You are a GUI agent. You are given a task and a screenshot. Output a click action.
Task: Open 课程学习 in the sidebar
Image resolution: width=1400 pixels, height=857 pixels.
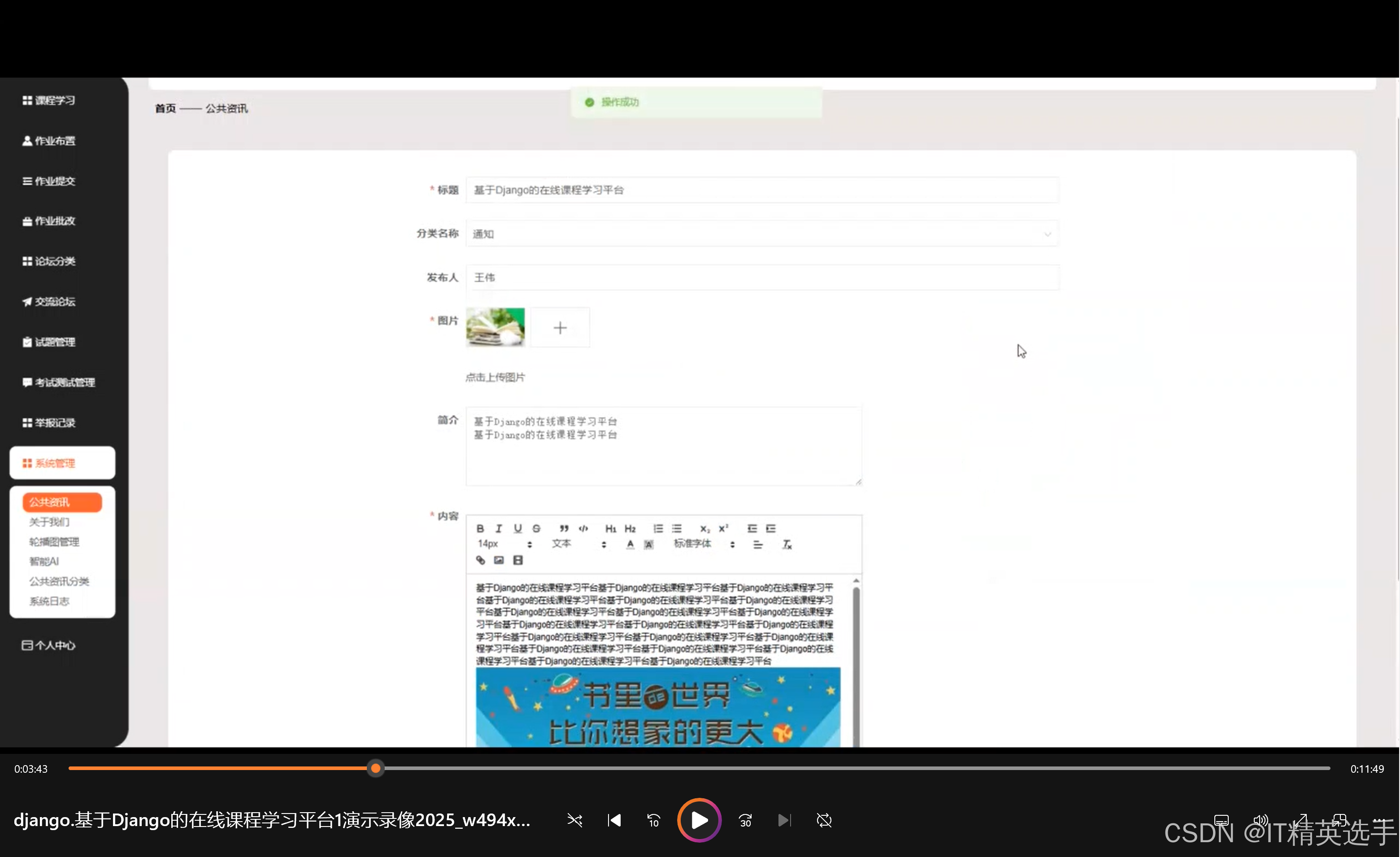click(49, 100)
